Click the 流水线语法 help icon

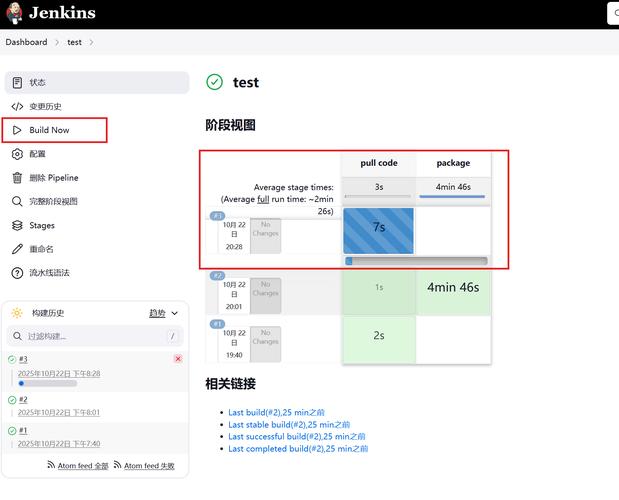tap(17, 273)
